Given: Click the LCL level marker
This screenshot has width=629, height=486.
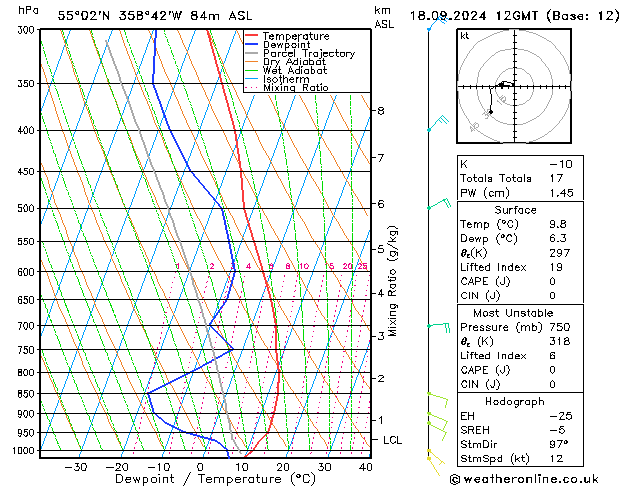Looking at the screenshot, I should [x=393, y=440].
